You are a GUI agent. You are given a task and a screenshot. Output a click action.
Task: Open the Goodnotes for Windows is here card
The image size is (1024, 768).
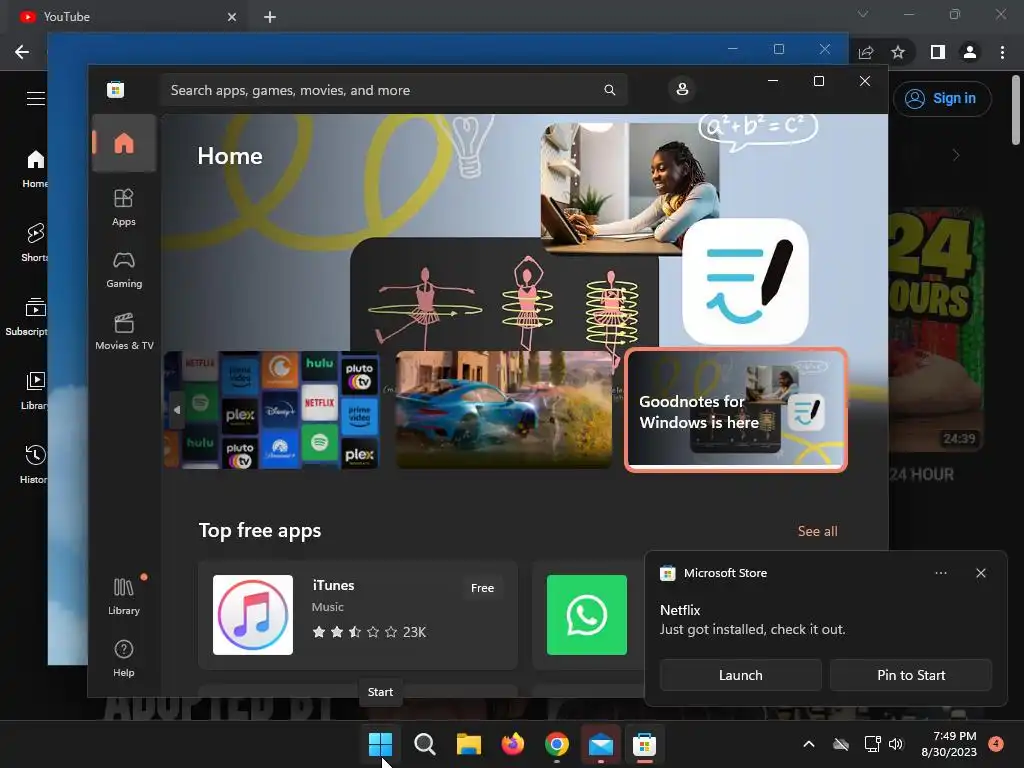tap(736, 409)
